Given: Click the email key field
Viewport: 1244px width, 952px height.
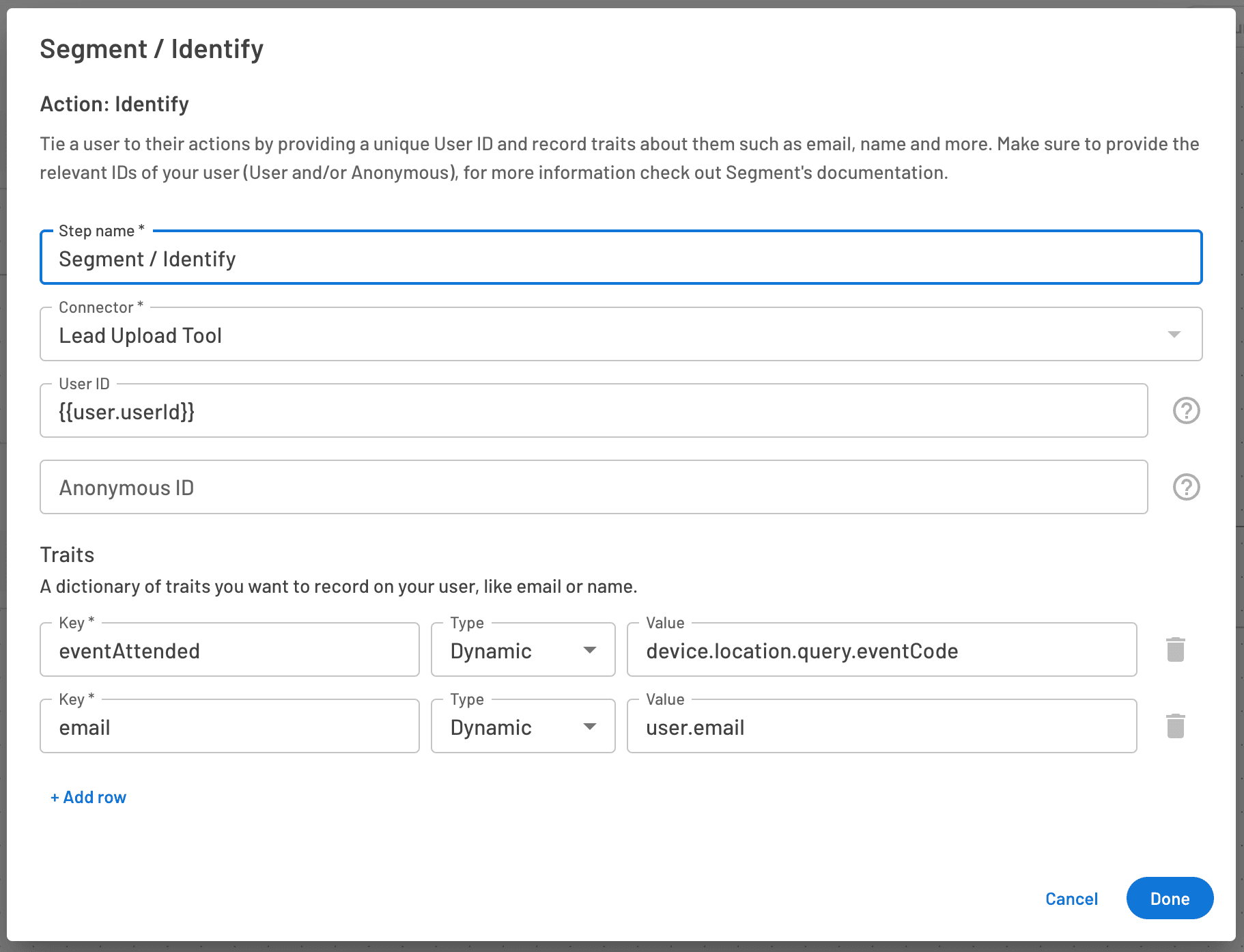Looking at the screenshot, I should pos(229,727).
